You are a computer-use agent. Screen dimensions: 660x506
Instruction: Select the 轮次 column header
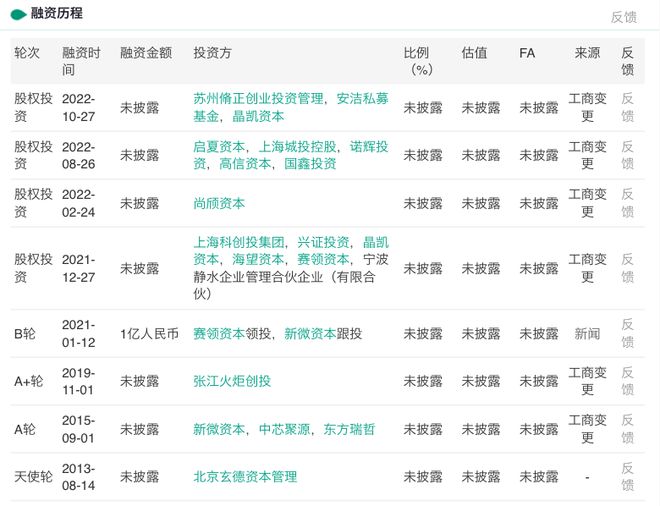(x=27, y=53)
